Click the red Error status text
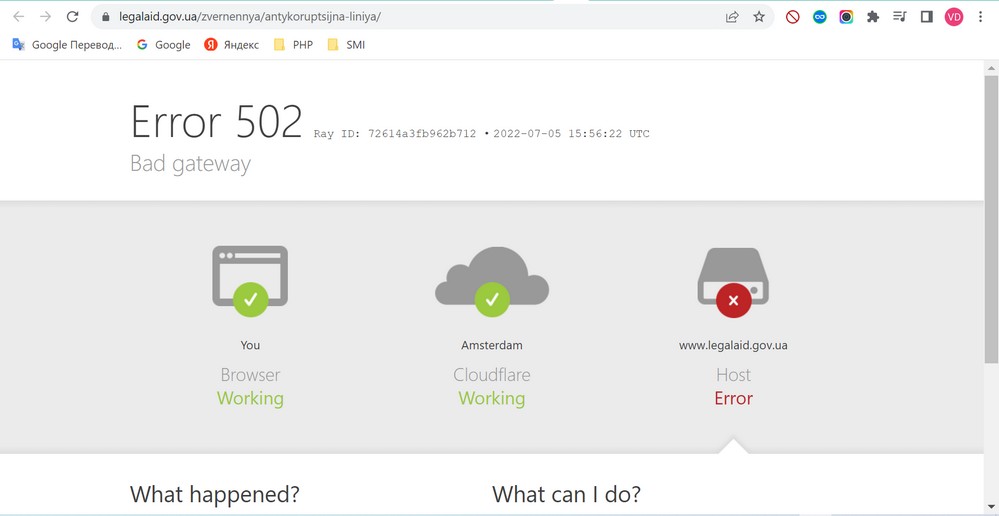 point(733,398)
